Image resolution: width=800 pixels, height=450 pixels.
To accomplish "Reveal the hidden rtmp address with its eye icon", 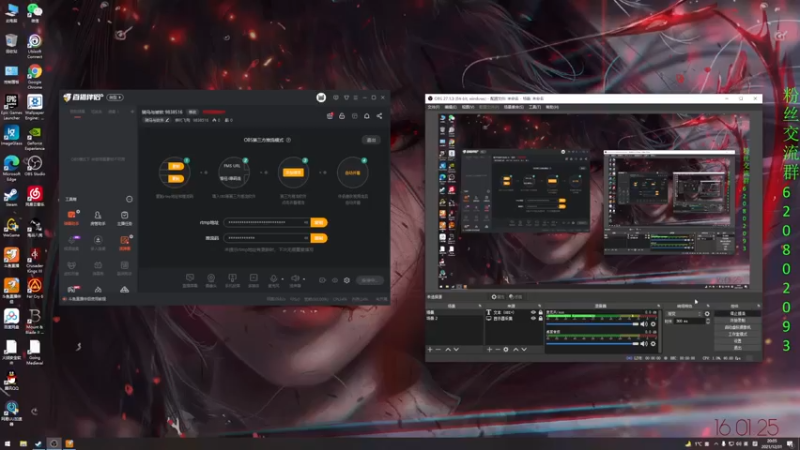I will point(306,222).
